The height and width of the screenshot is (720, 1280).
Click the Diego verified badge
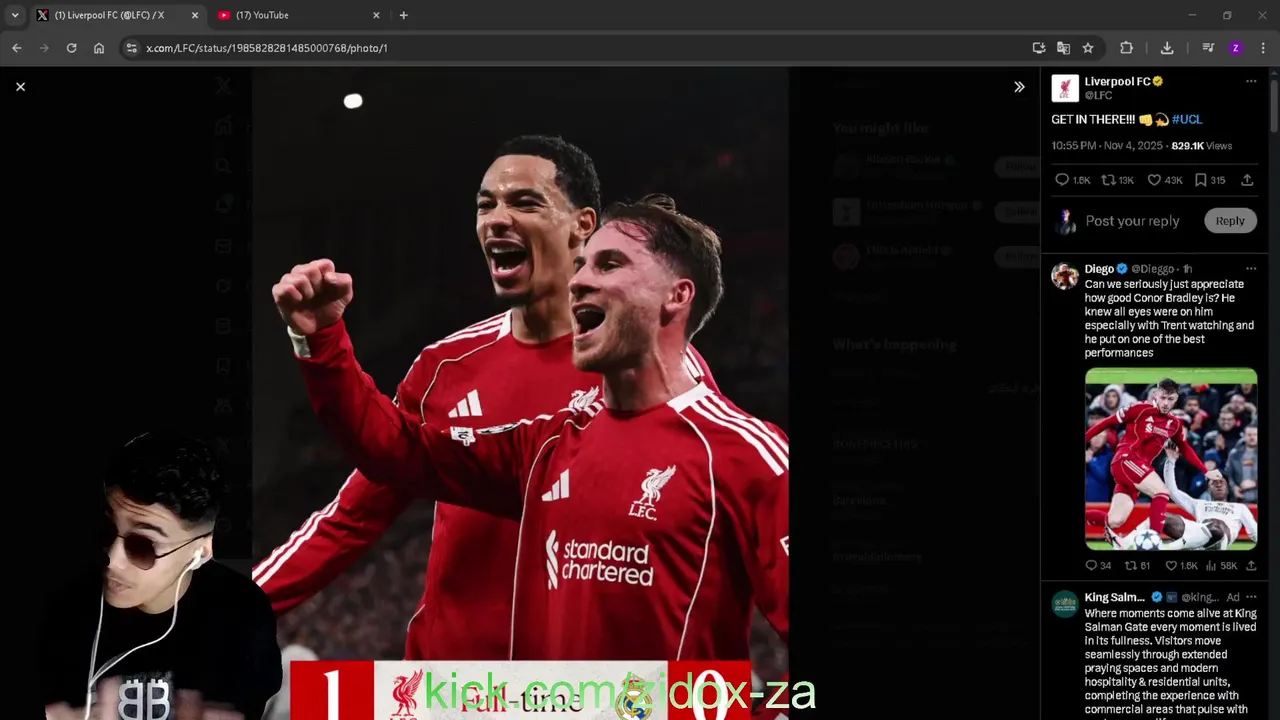pyautogui.click(x=1122, y=269)
